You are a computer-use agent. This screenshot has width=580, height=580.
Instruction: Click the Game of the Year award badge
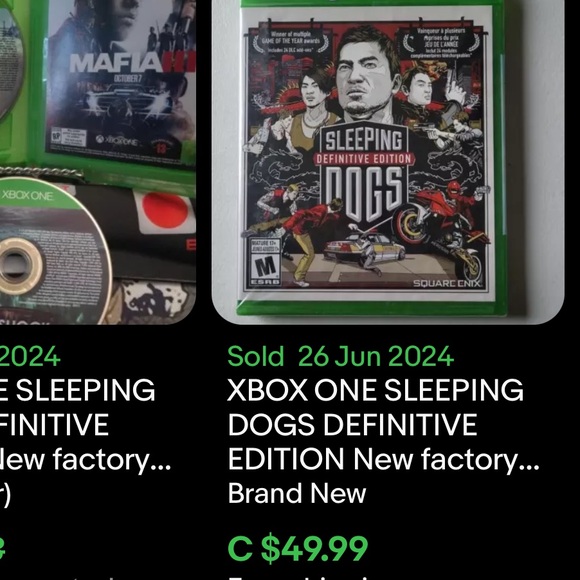[x=290, y=41]
